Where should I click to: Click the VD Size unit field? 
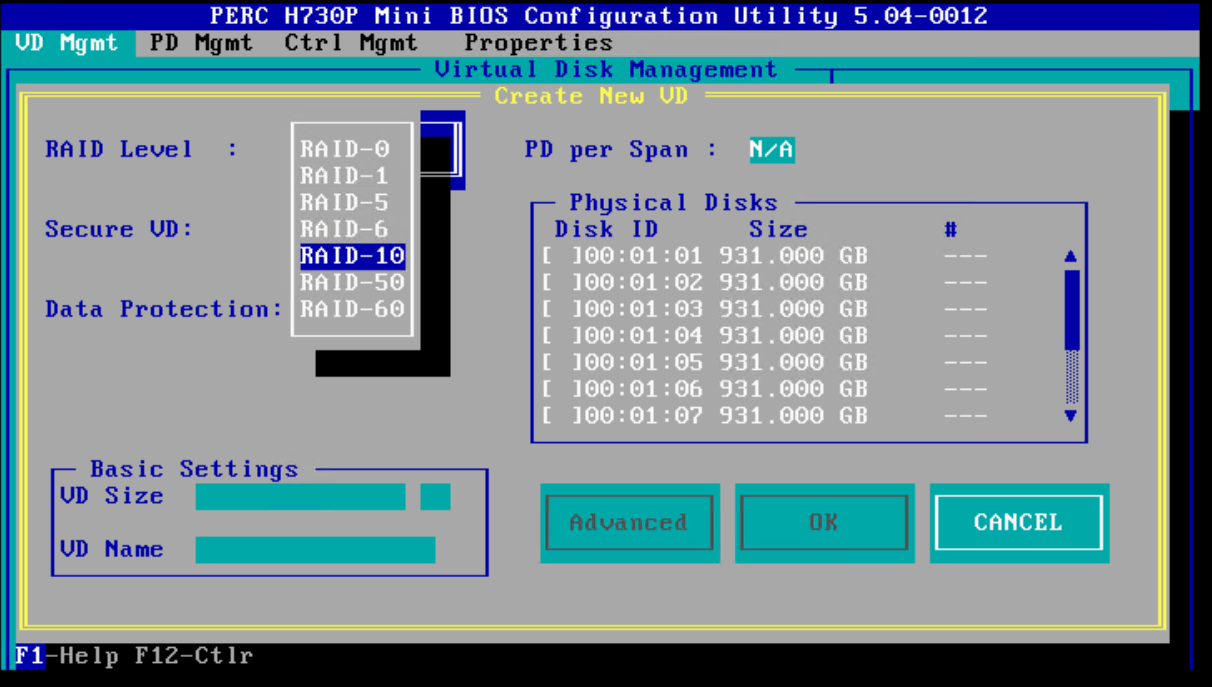pyautogui.click(x=435, y=496)
